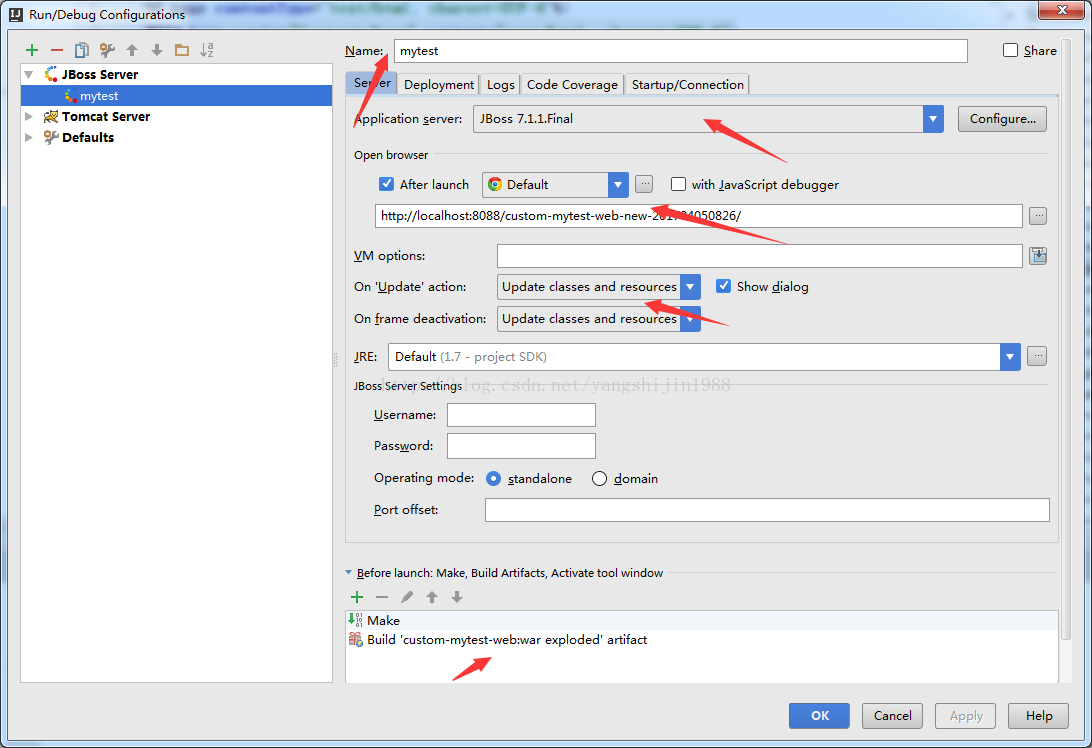Switch to the Server tab
Viewport: 1092px width, 748px height.
pos(372,83)
